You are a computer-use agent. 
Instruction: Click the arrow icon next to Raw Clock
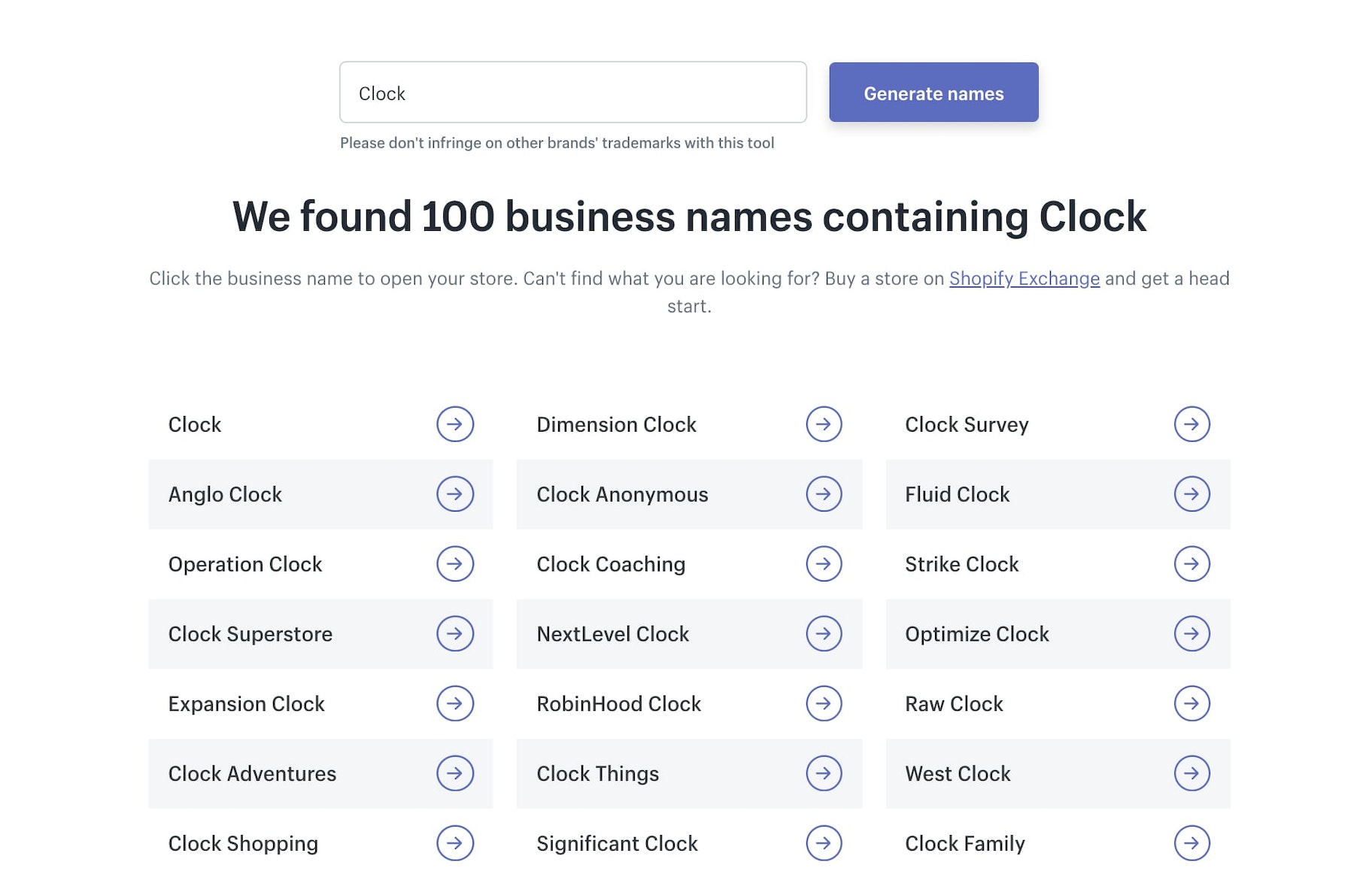tap(1191, 704)
